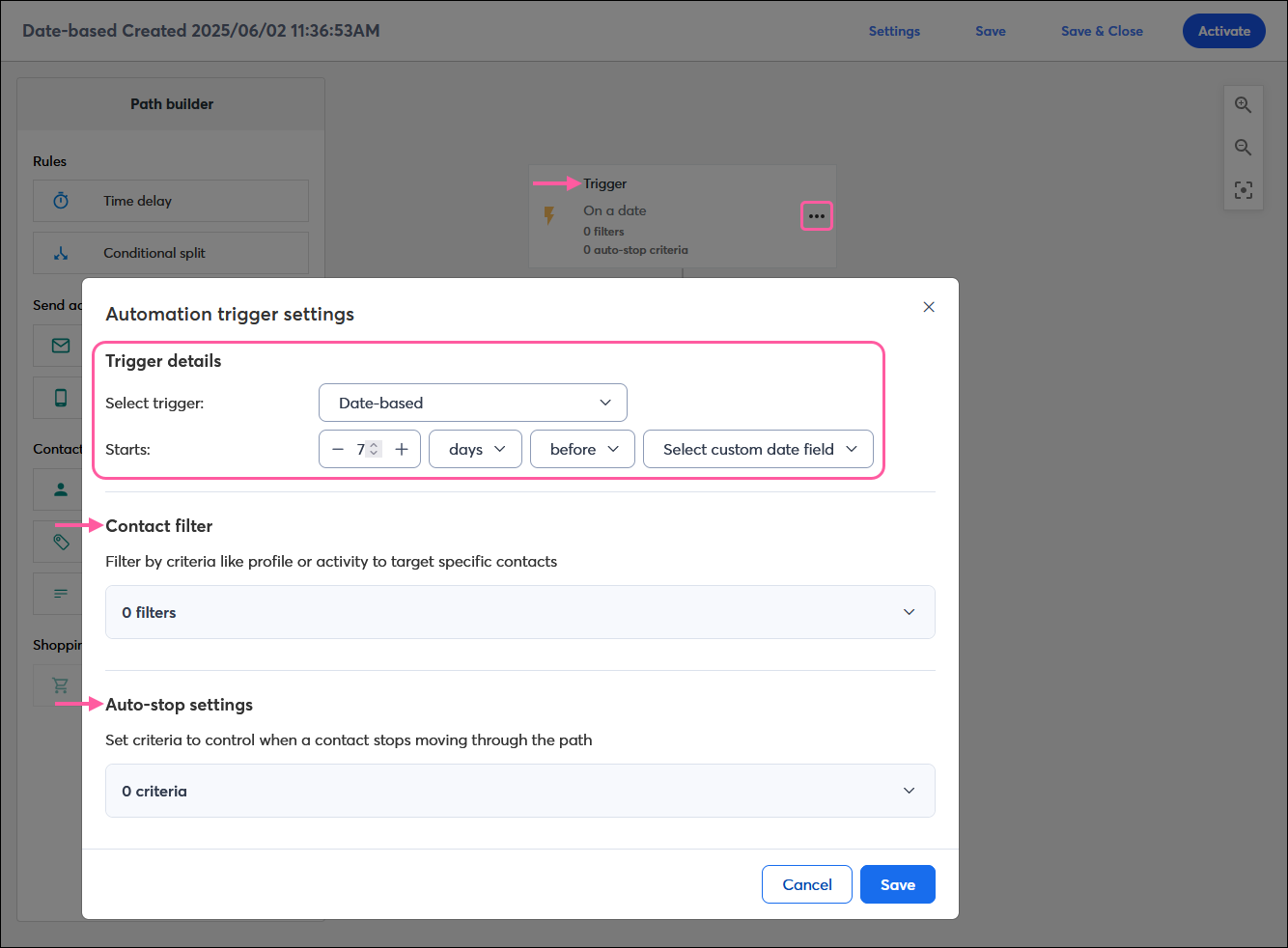Expand the 0 criteria section
The image size is (1288, 948).
pyautogui.click(x=520, y=791)
